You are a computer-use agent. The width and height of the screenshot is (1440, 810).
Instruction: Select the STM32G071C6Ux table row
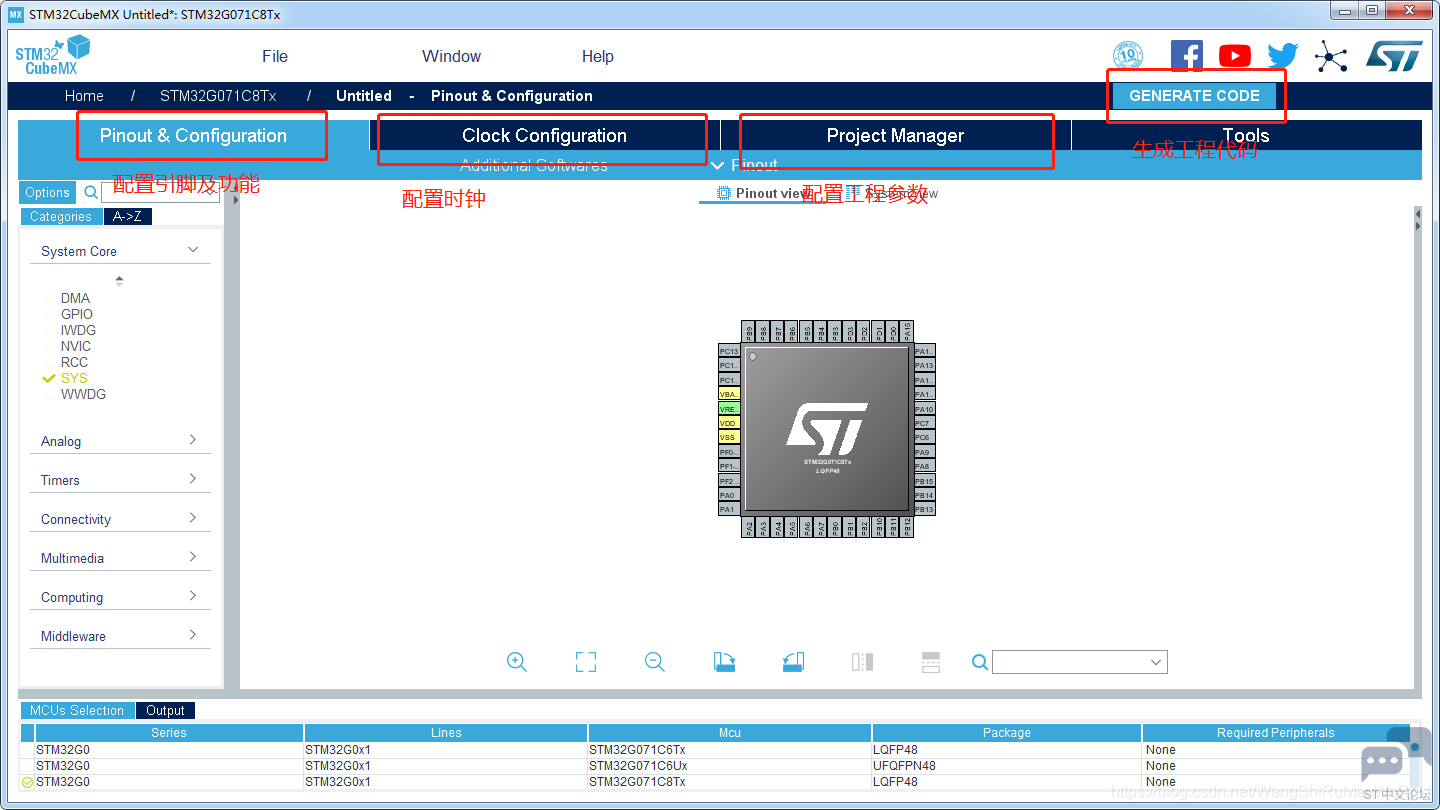point(715,766)
